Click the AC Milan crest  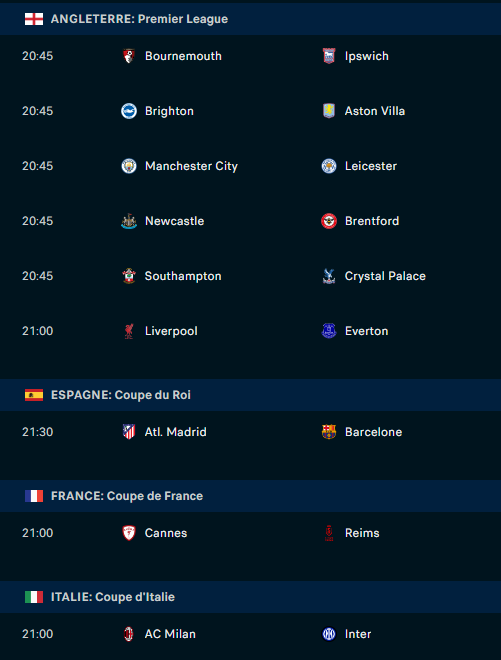pos(129,634)
